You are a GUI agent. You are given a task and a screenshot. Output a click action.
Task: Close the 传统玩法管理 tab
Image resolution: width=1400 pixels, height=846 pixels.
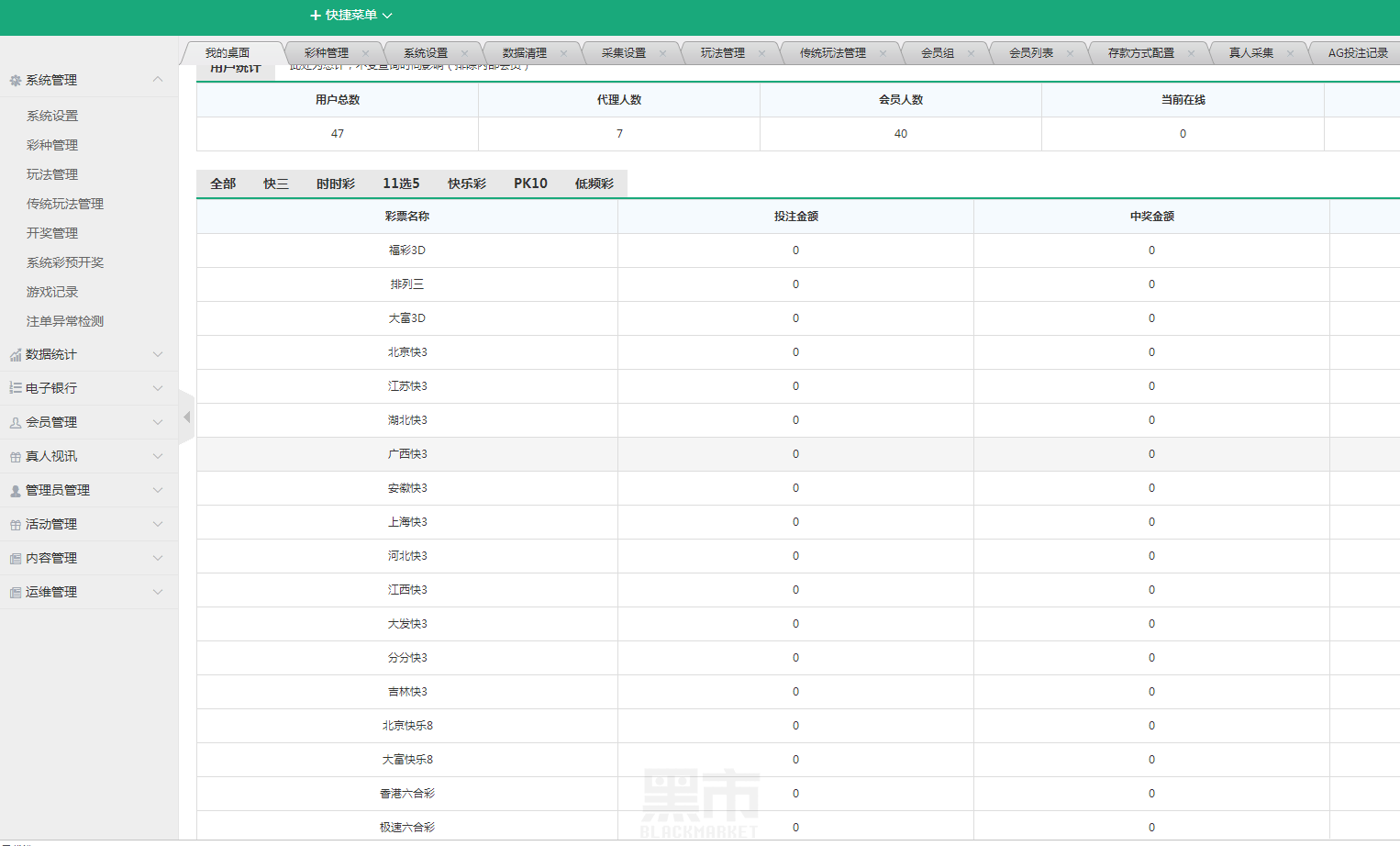click(883, 53)
